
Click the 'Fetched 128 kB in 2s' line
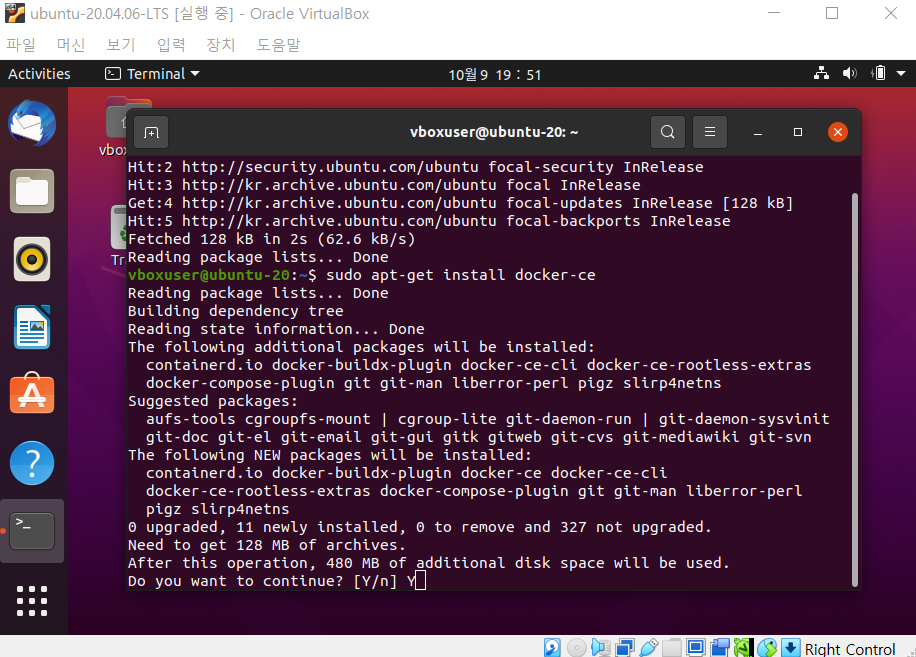click(271, 239)
